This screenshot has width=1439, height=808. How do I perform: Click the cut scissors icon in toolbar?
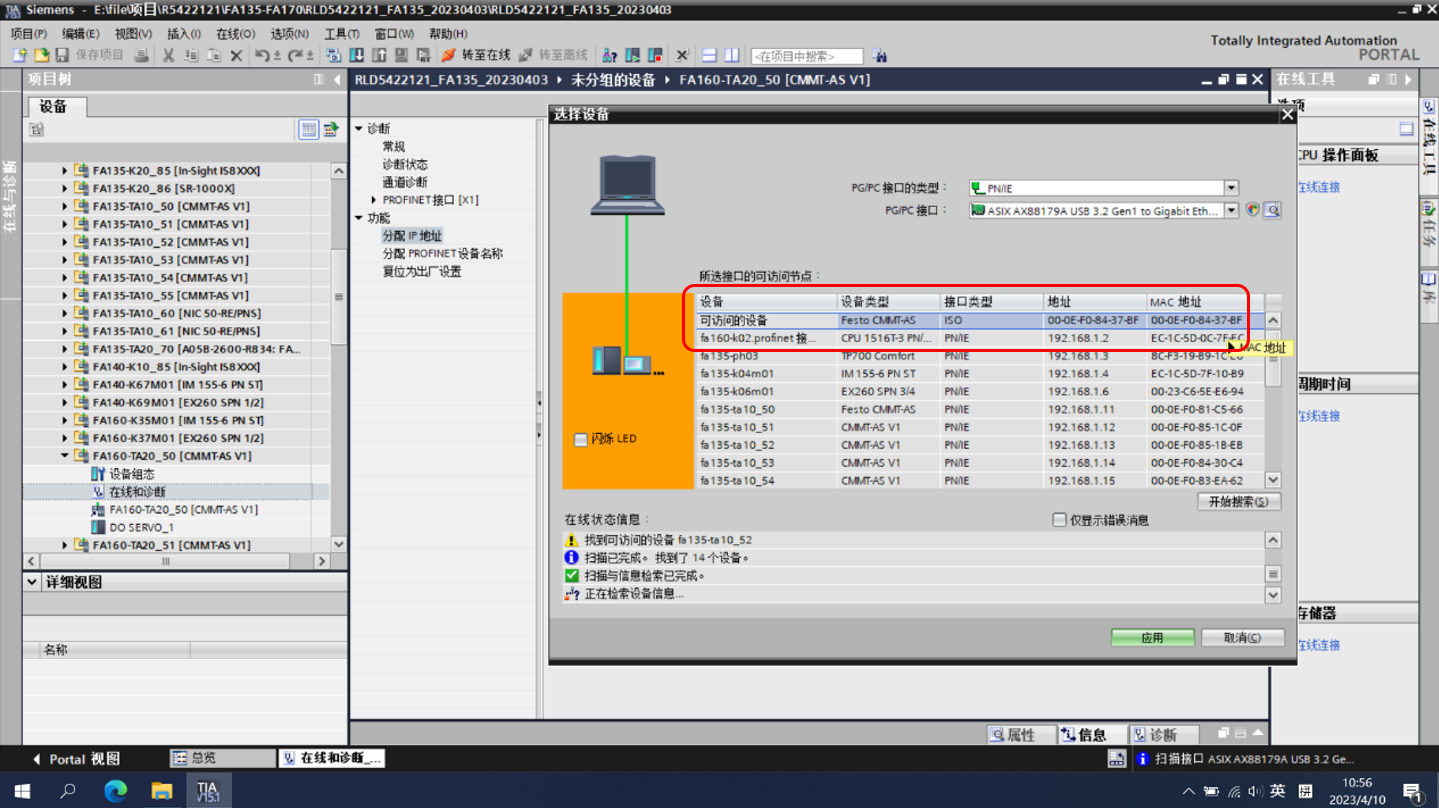point(168,56)
